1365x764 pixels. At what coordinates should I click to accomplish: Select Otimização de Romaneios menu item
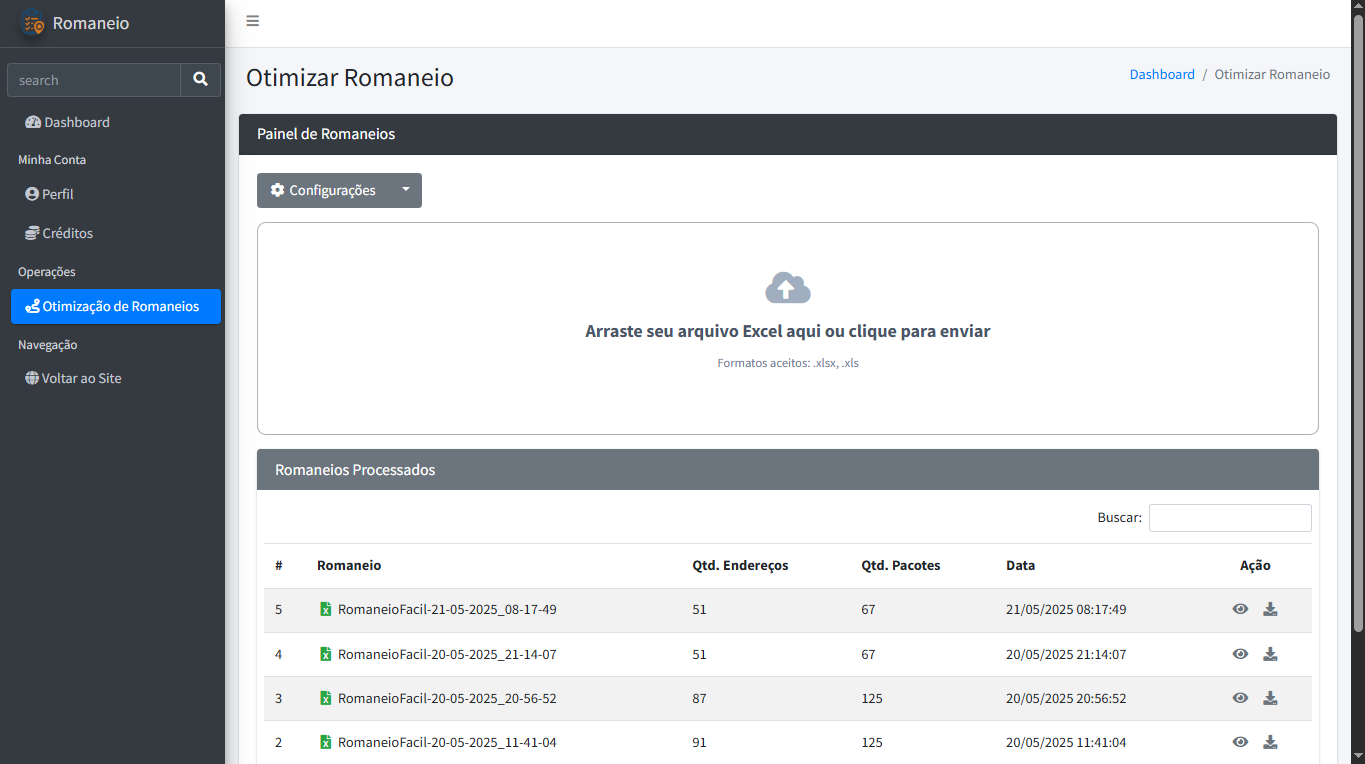(116, 306)
